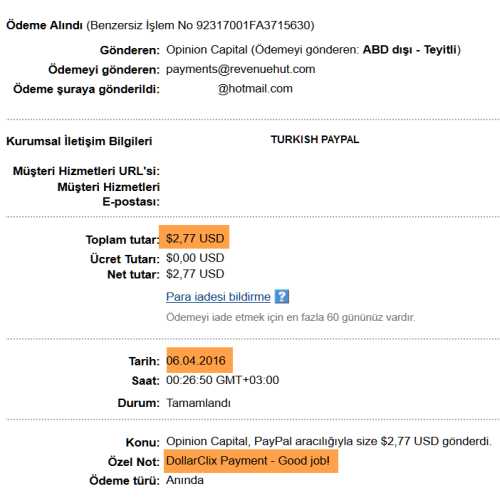Open the Para iadesi bildirme link
This screenshot has width=500, height=500.
(218, 297)
